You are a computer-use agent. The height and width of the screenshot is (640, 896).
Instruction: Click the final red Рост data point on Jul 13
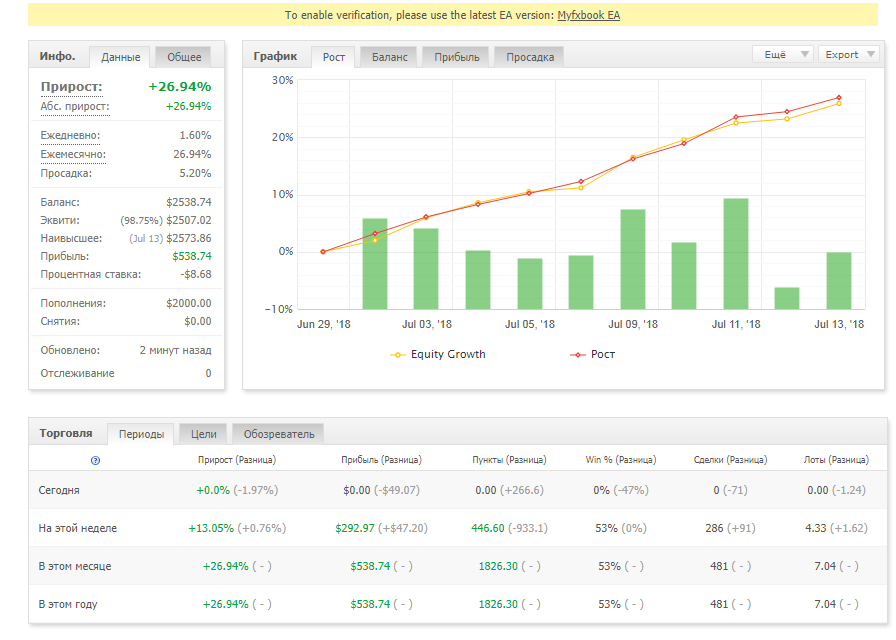click(x=839, y=98)
